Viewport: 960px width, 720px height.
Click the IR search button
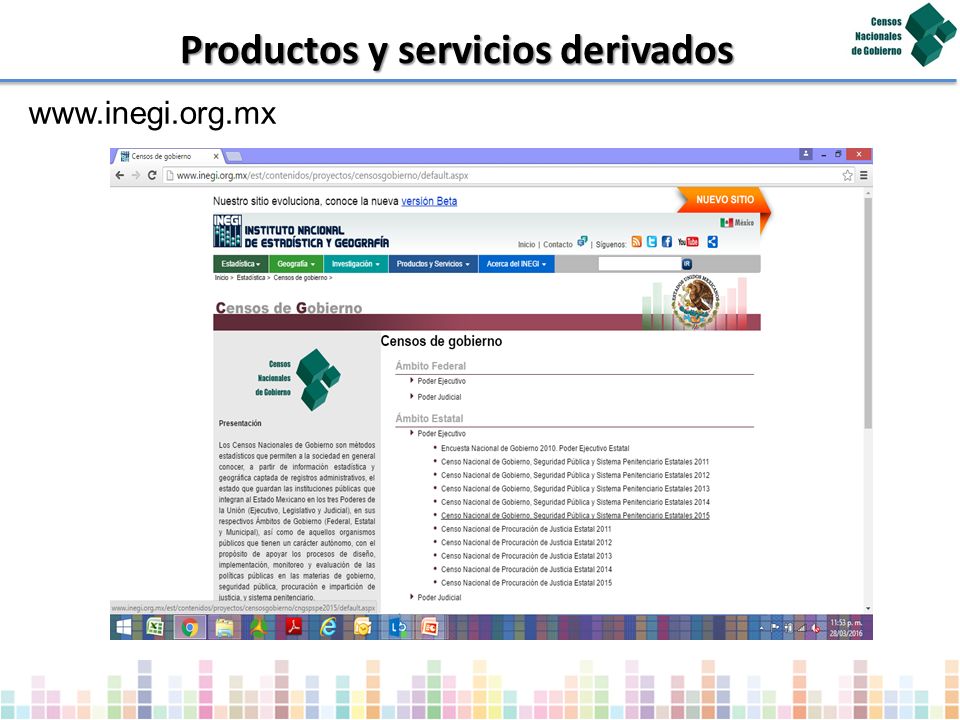(686, 264)
